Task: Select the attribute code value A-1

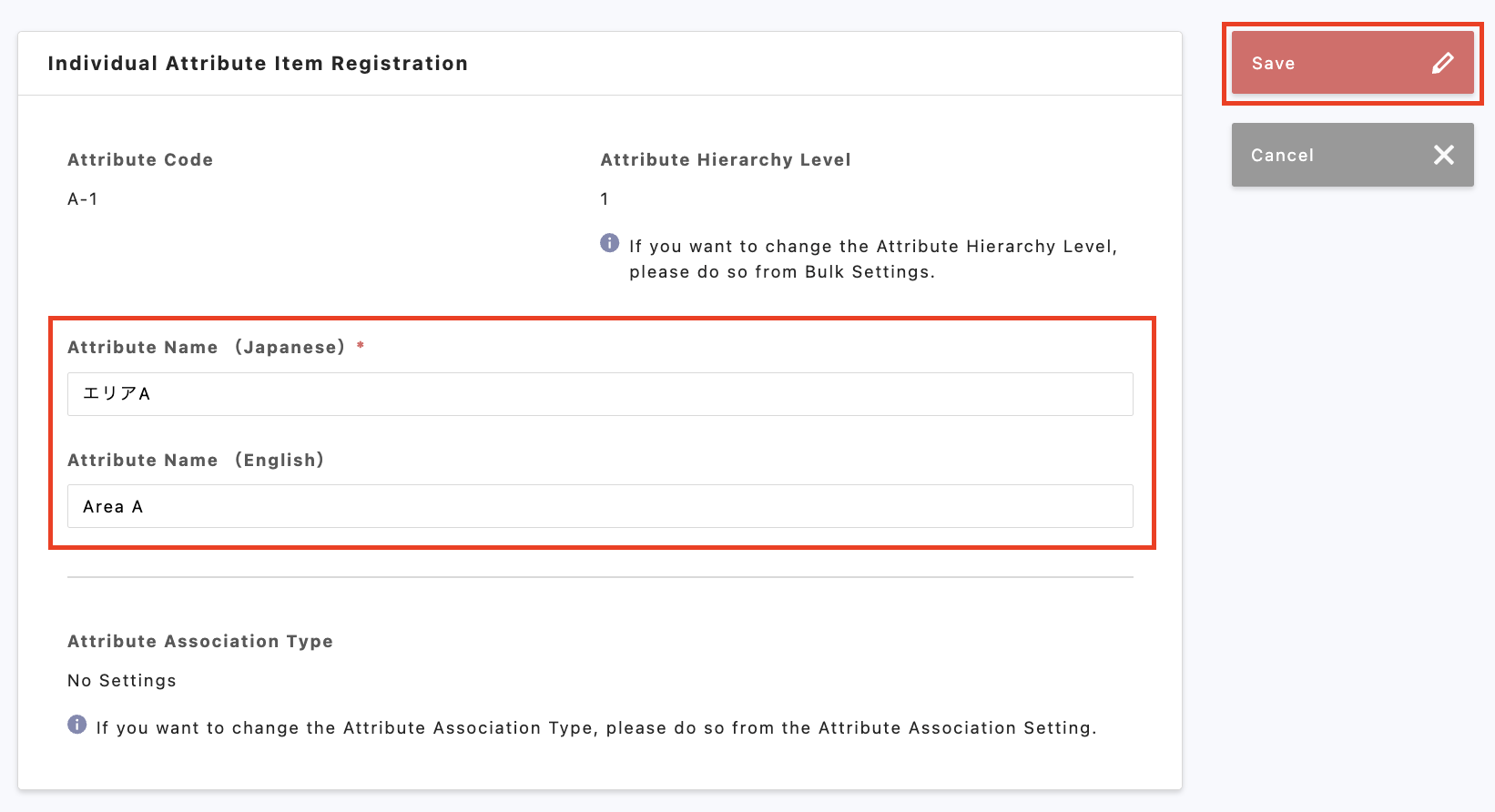Action: [83, 199]
